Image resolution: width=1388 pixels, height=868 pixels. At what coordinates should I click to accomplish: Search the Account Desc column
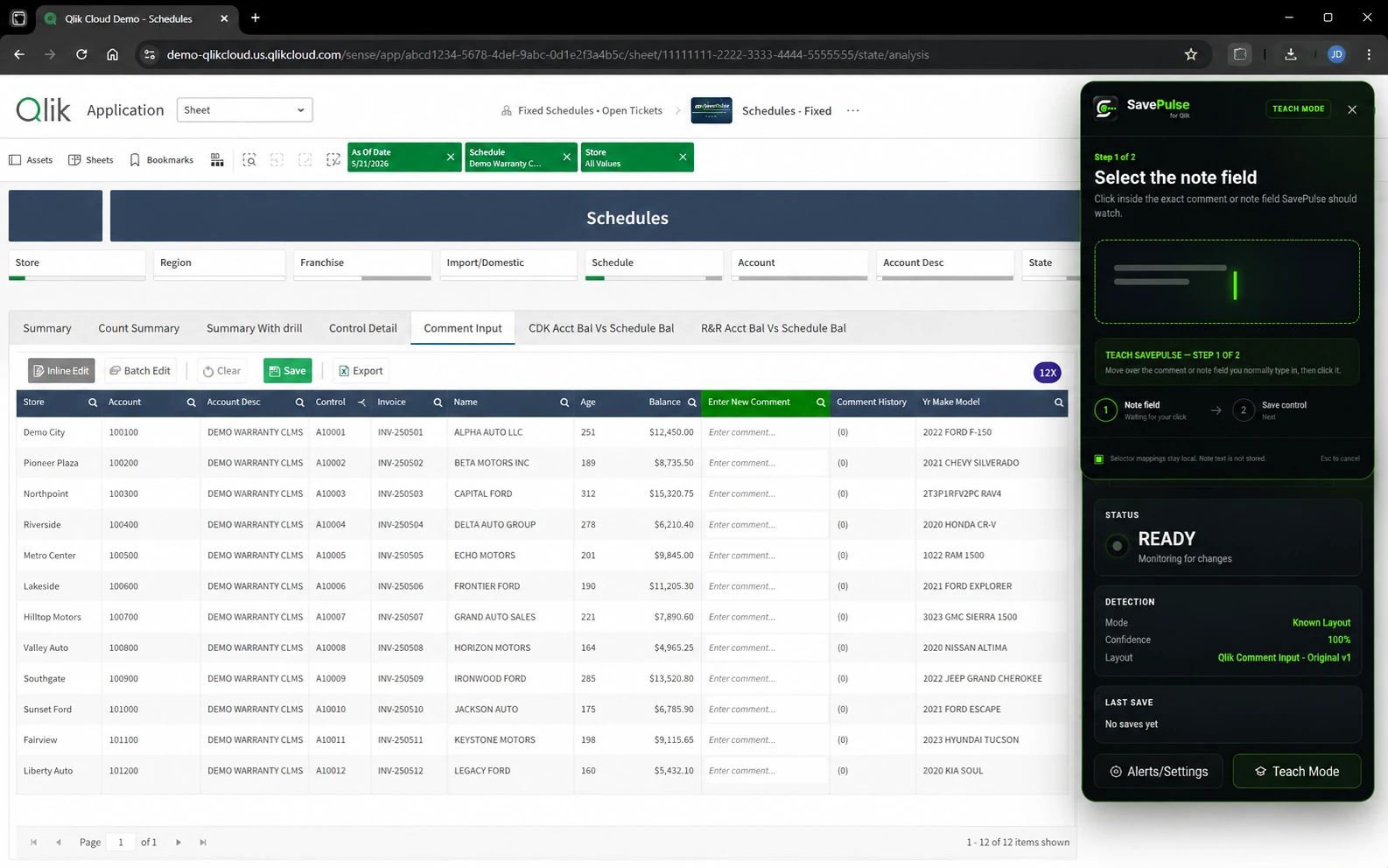click(x=299, y=402)
